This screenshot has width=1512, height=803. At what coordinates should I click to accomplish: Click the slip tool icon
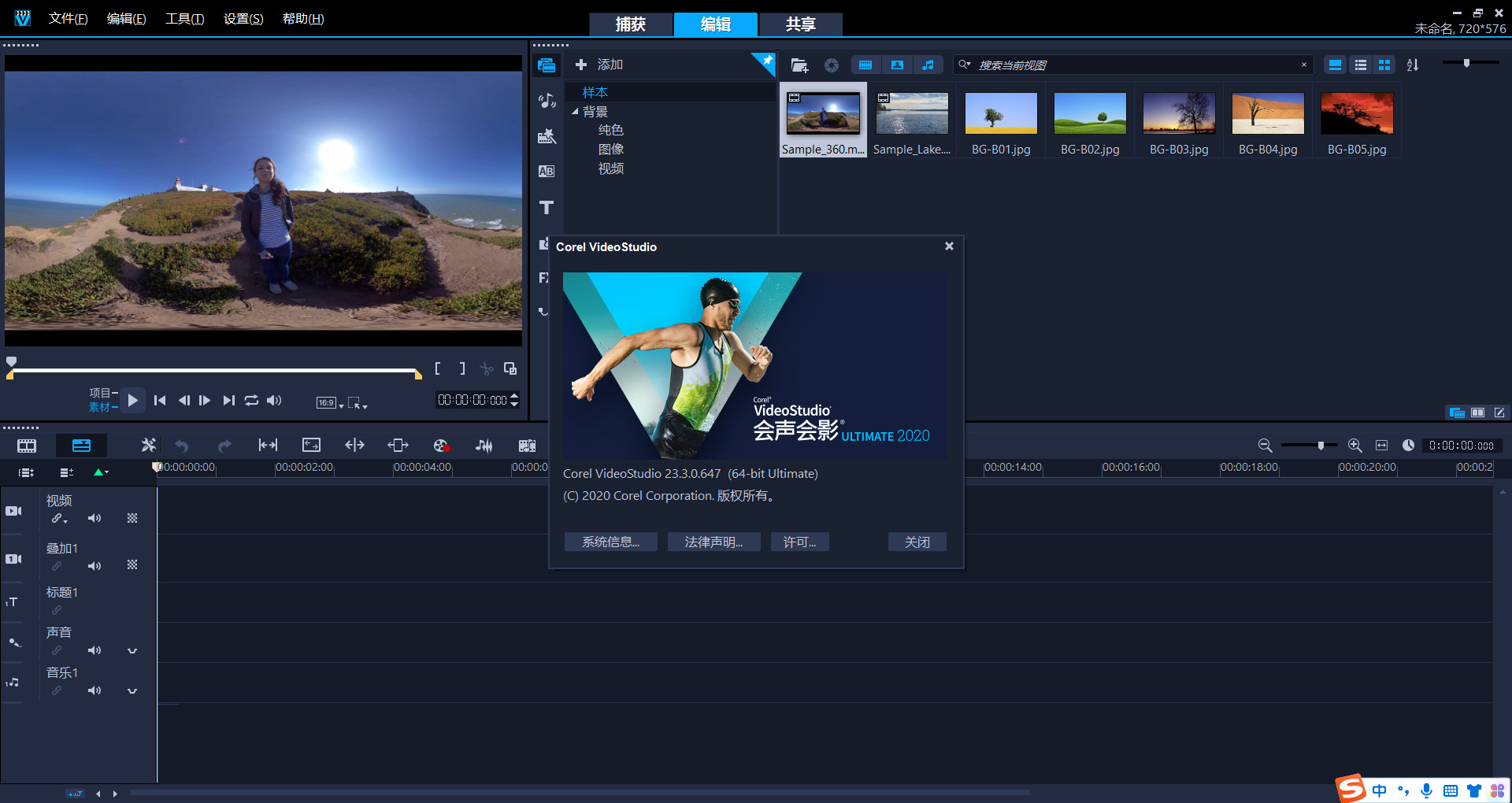[268, 446]
